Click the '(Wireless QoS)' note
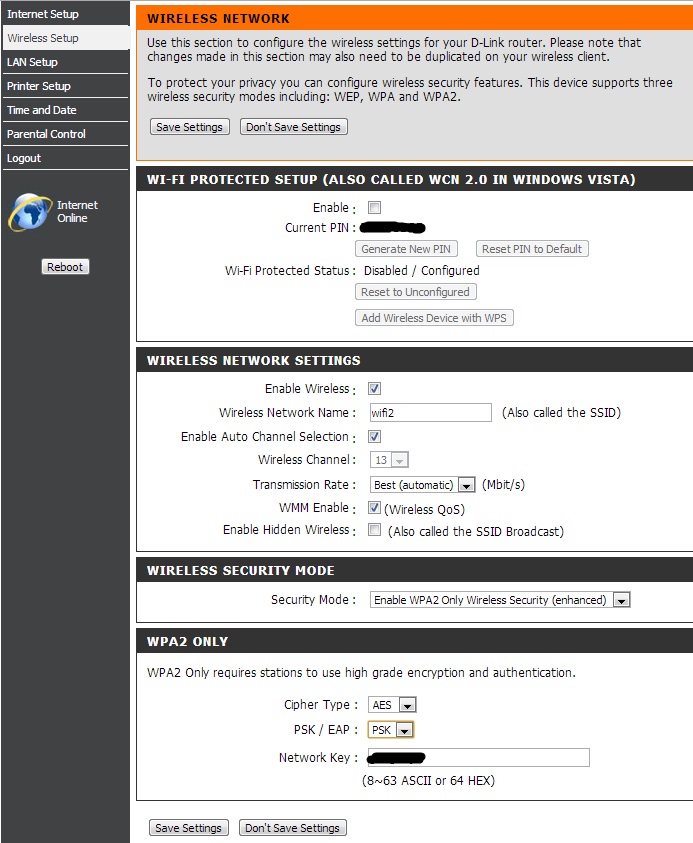Screen dimensions: 693x843 (424, 510)
